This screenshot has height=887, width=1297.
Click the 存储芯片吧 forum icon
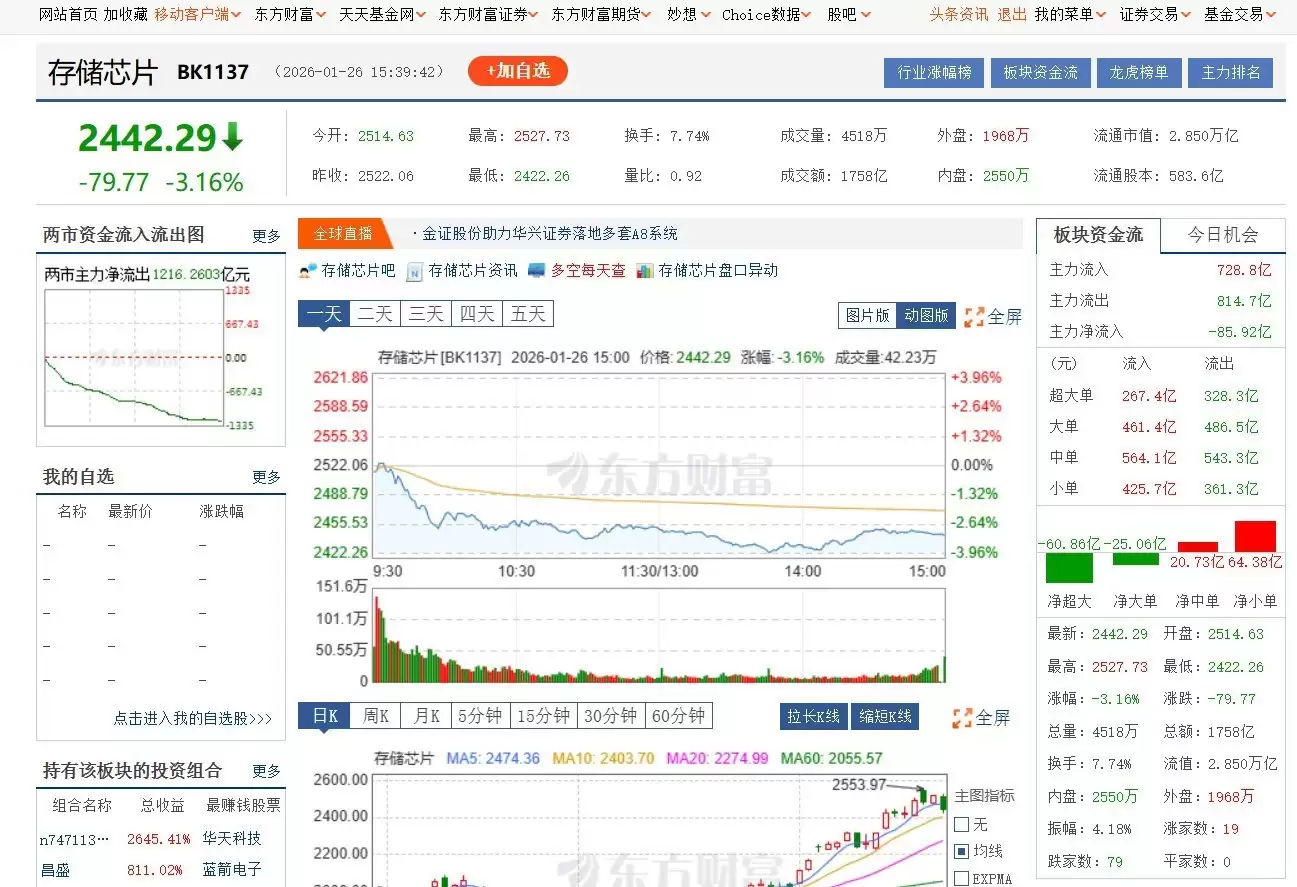pyautogui.click(x=308, y=271)
